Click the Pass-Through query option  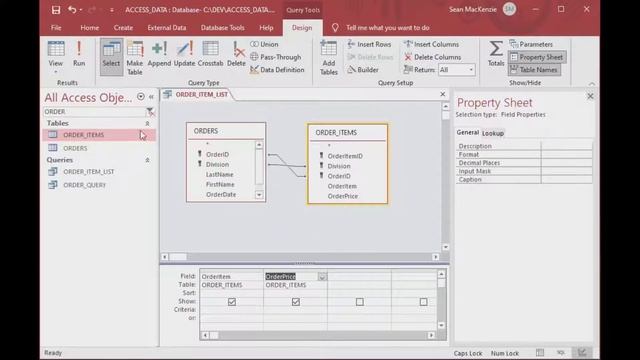point(276,57)
